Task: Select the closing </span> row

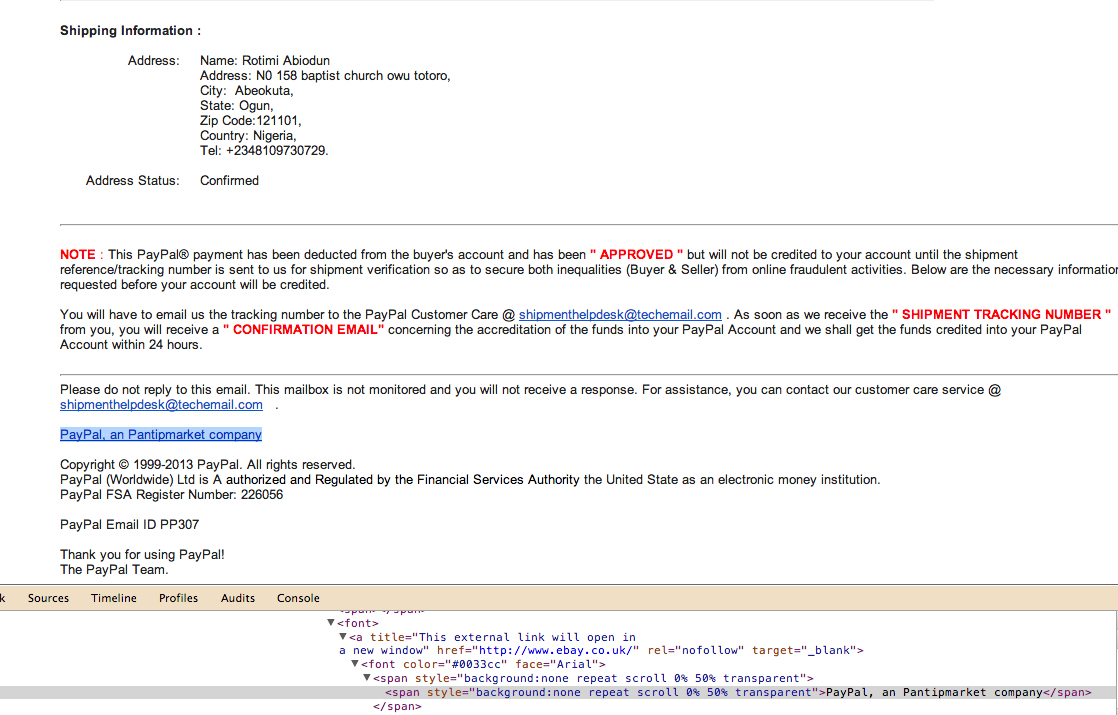Action: click(x=397, y=706)
